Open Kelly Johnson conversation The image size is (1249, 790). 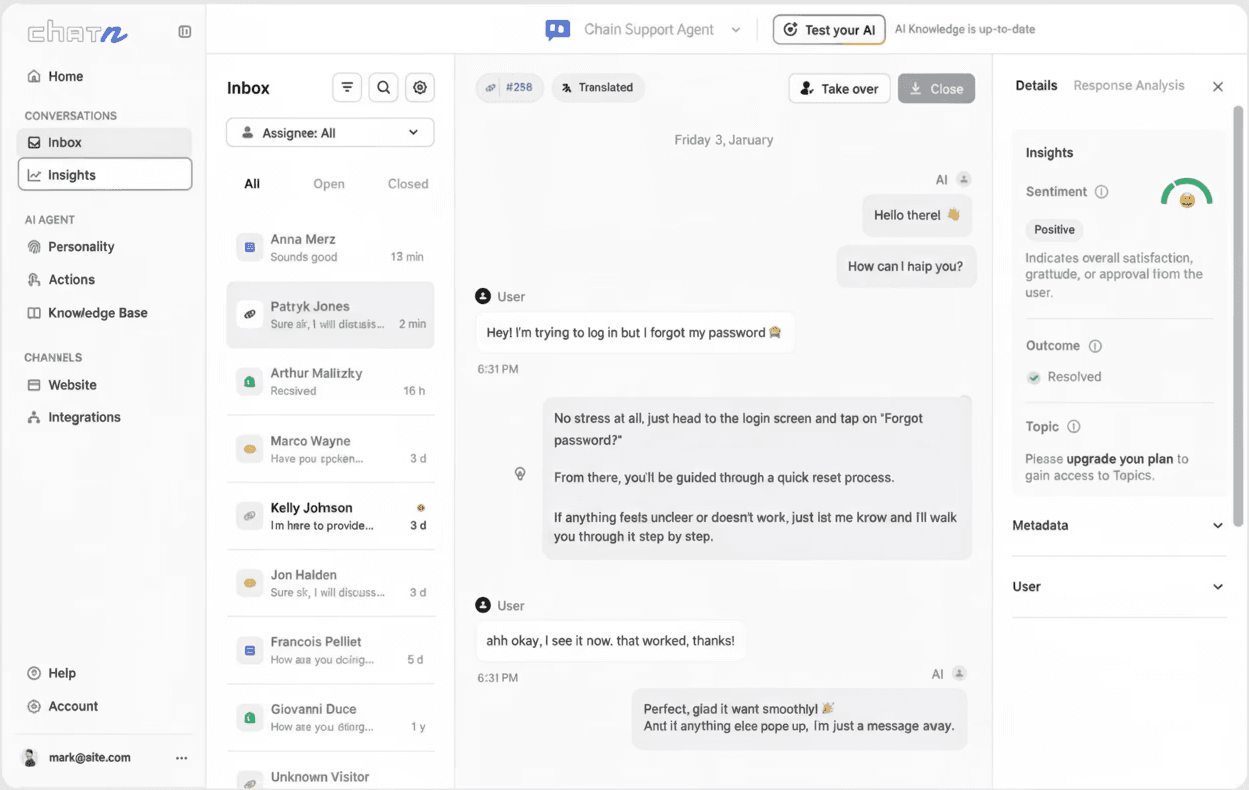click(x=330, y=516)
